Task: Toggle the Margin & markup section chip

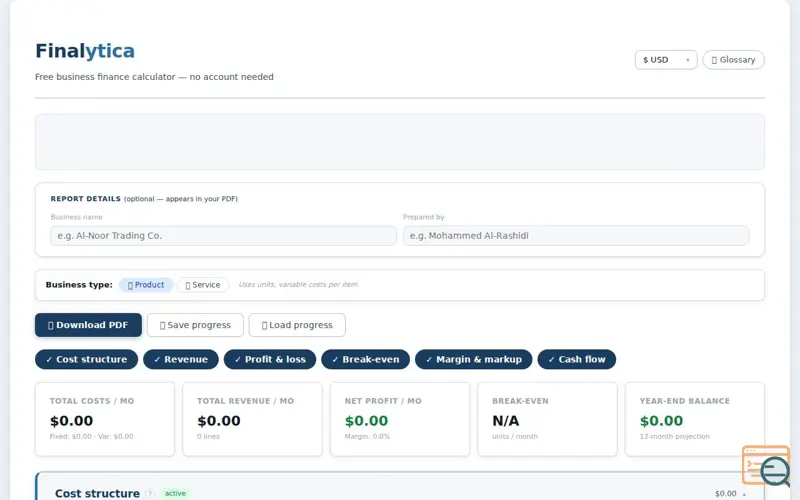Action: (x=473, y=359)
